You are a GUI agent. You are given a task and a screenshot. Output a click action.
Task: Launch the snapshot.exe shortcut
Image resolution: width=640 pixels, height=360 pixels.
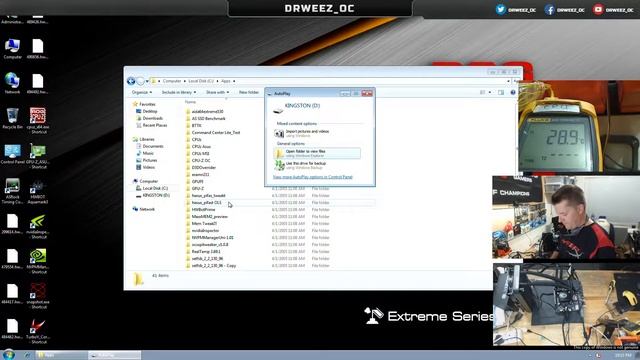[x=38, y=296]
